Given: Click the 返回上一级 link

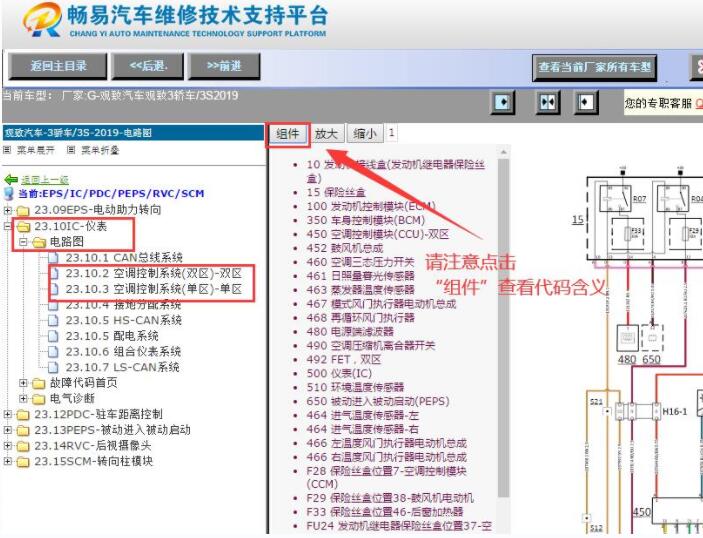Looking at the screenshot, I should [45, 180].
